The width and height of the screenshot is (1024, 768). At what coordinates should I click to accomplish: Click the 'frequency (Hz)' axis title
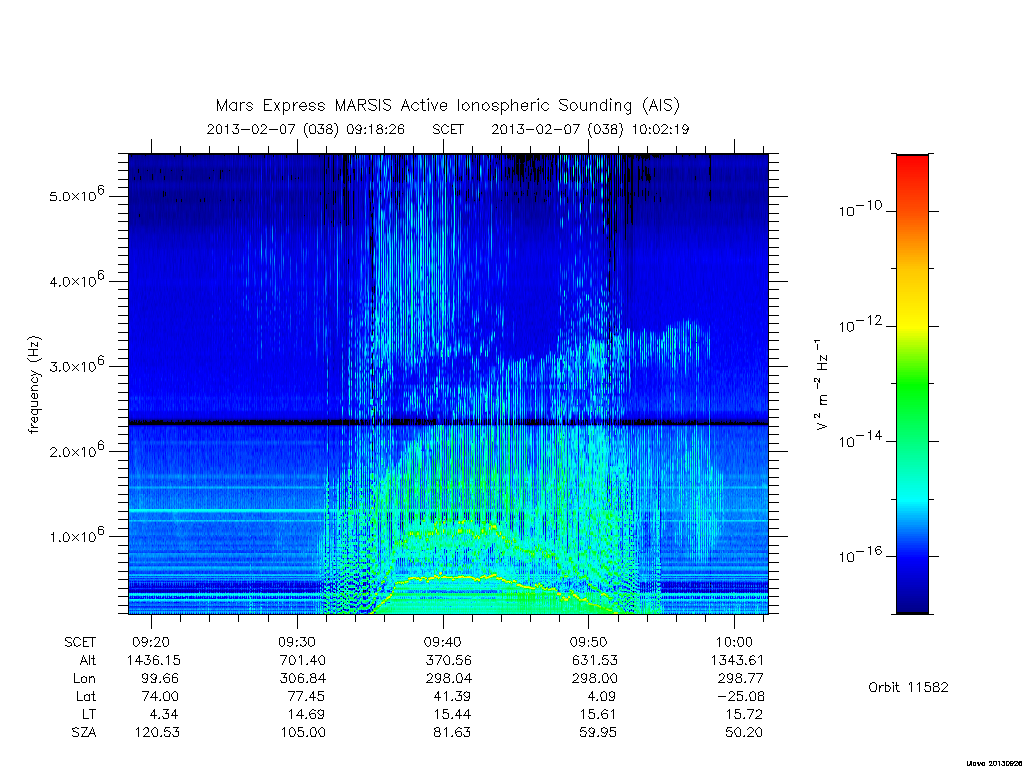[x=34, y=385]
